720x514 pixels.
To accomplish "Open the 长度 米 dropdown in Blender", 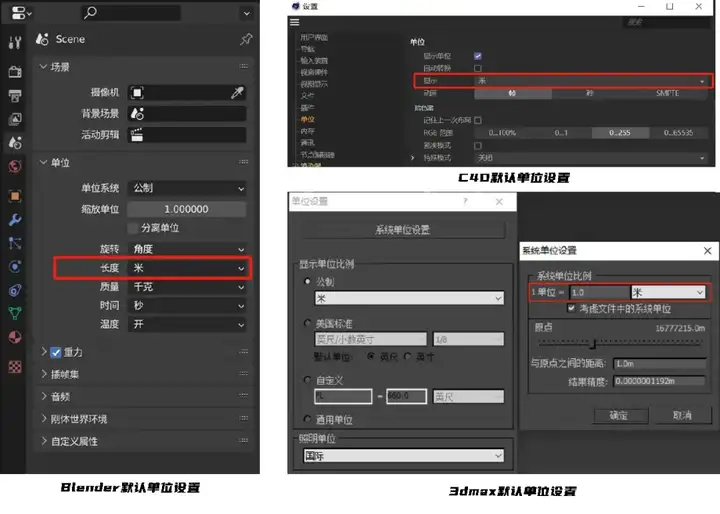I will [187, 268].
